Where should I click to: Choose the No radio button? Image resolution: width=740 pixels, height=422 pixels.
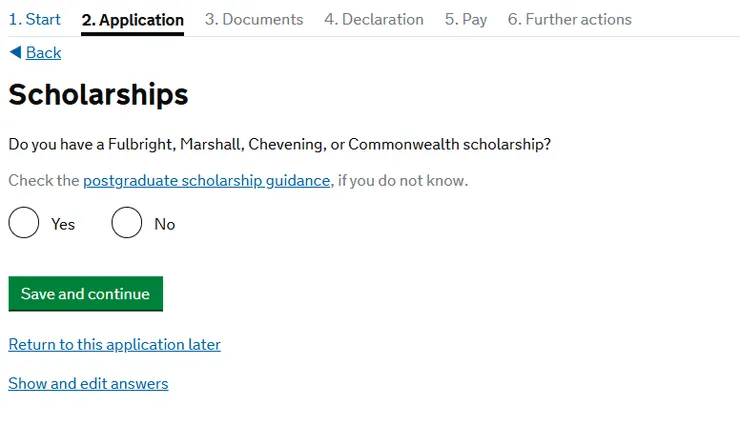click(x=127, y=223)
